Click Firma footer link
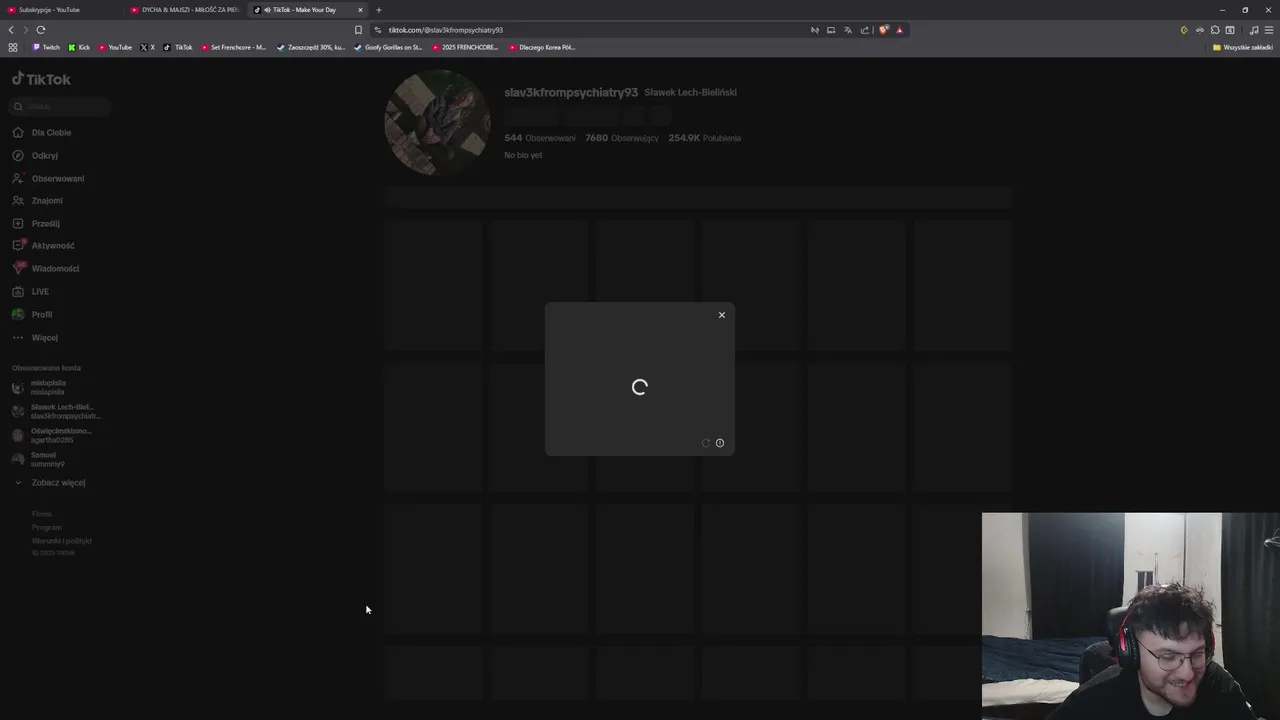 click(41, 514)
